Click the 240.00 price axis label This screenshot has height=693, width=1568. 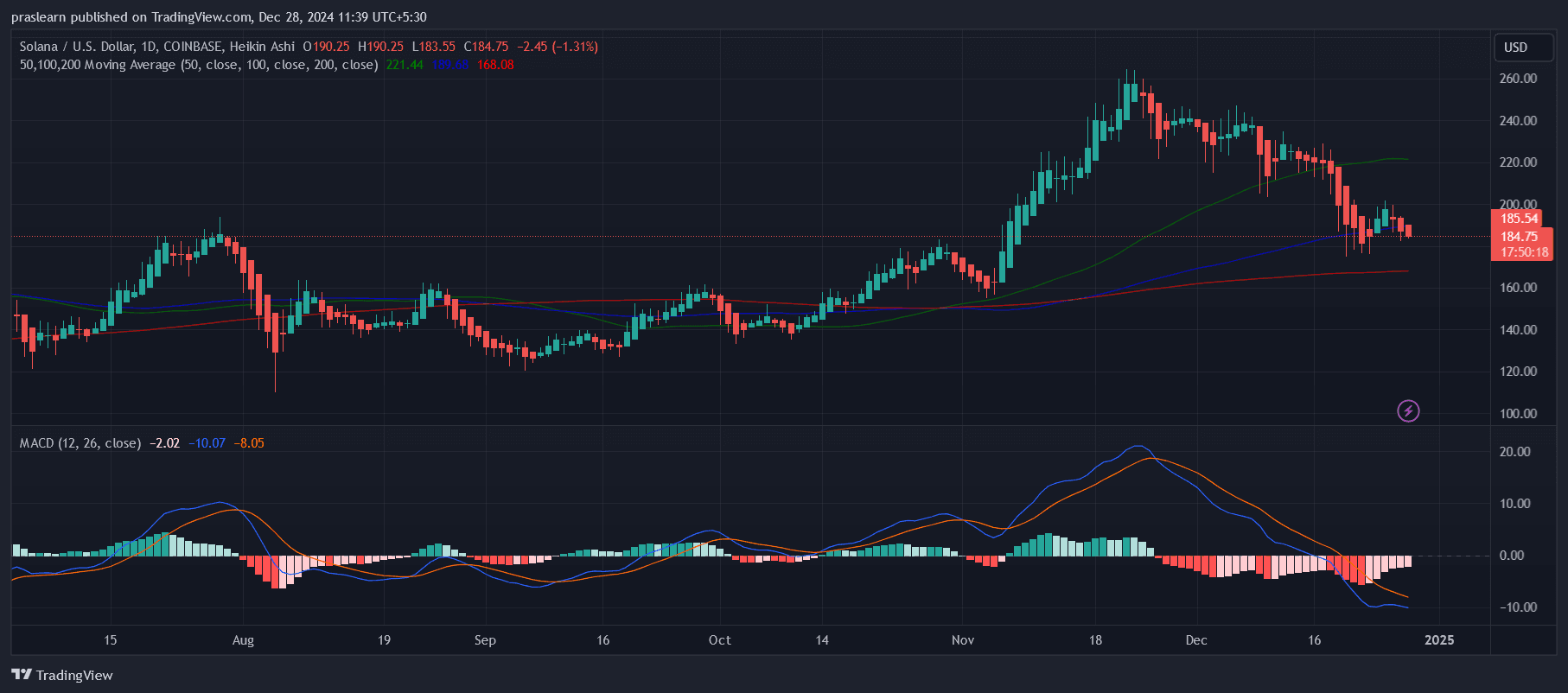[x=1518, y=121]
